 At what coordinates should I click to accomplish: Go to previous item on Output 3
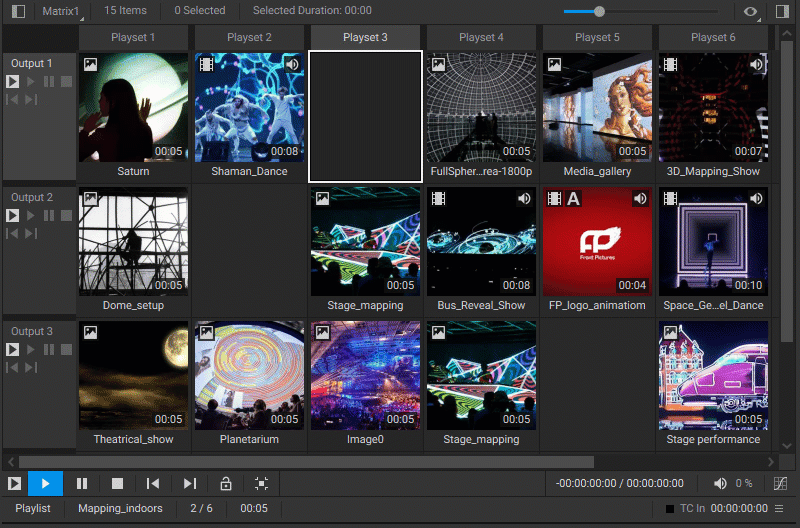pos(12,367)
